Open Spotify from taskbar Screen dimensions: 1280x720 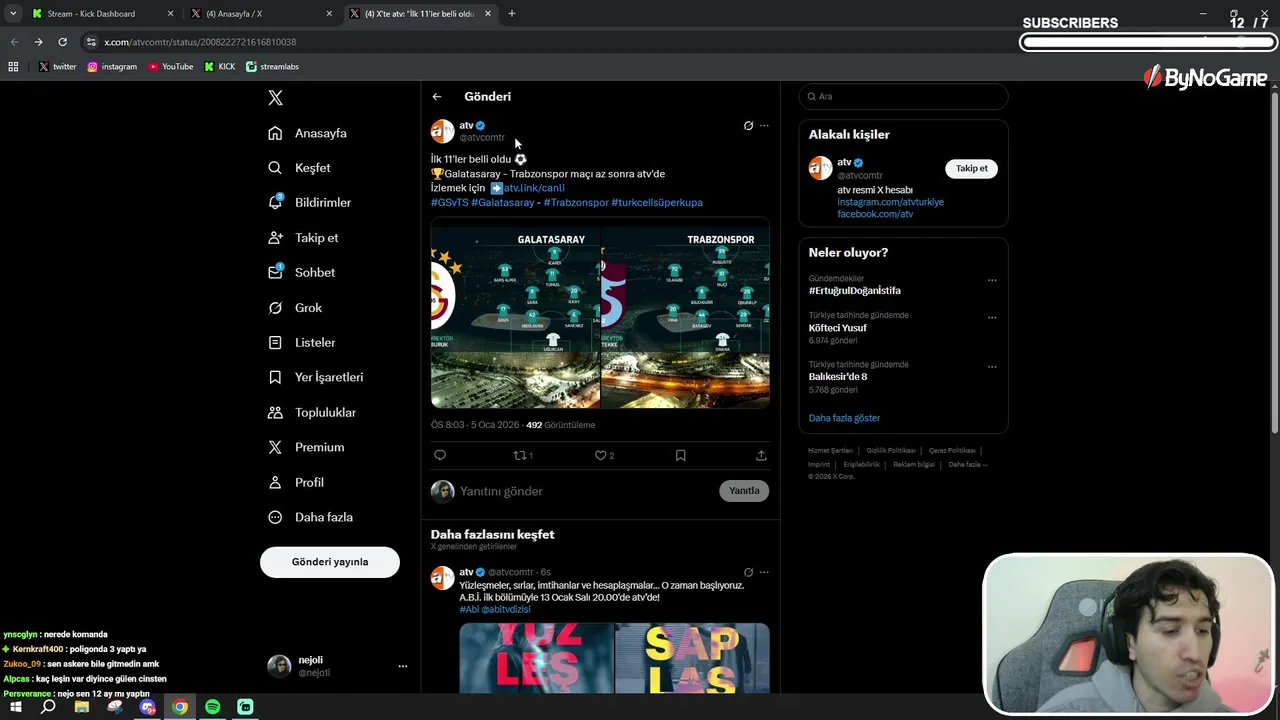212,707
